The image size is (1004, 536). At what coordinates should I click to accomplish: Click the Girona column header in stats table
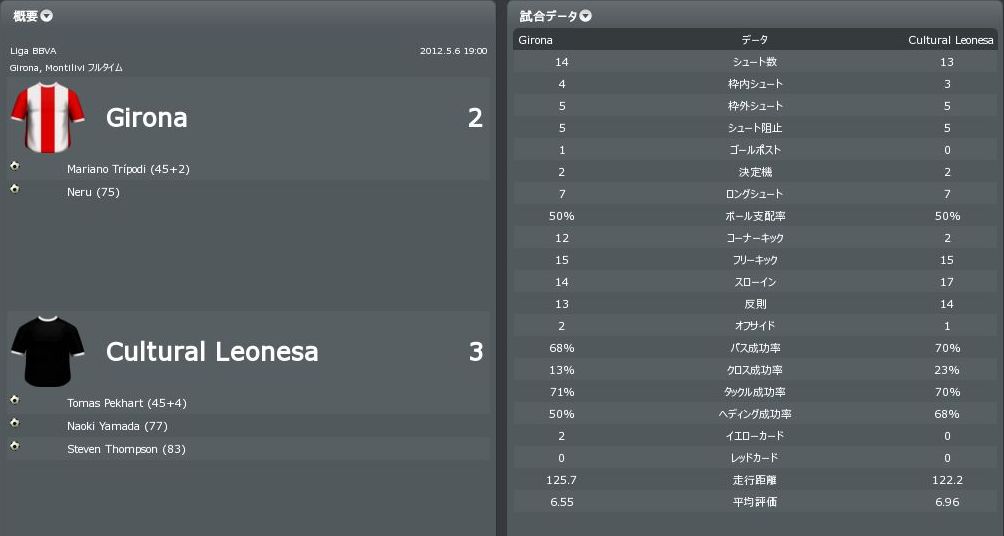(x=536, y=40)
